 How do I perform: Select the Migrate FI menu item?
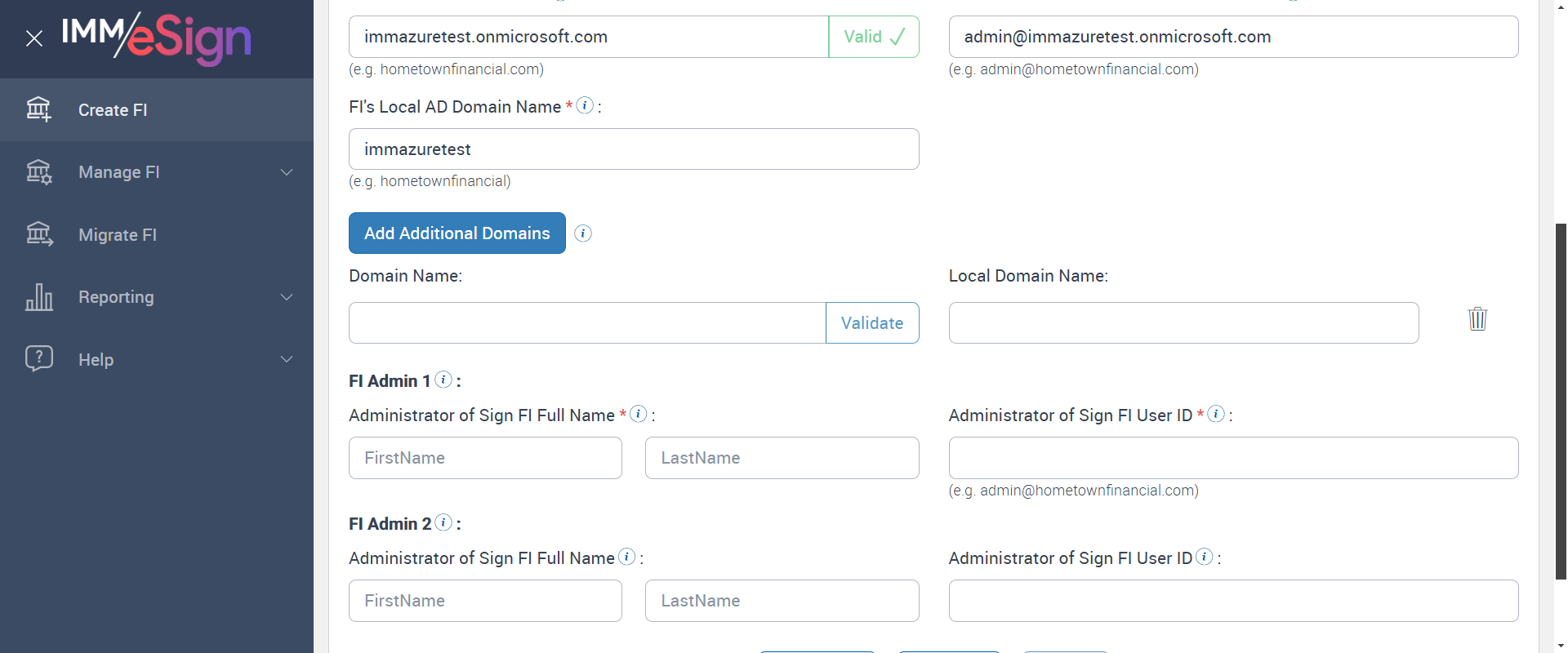tap(118, 235)
